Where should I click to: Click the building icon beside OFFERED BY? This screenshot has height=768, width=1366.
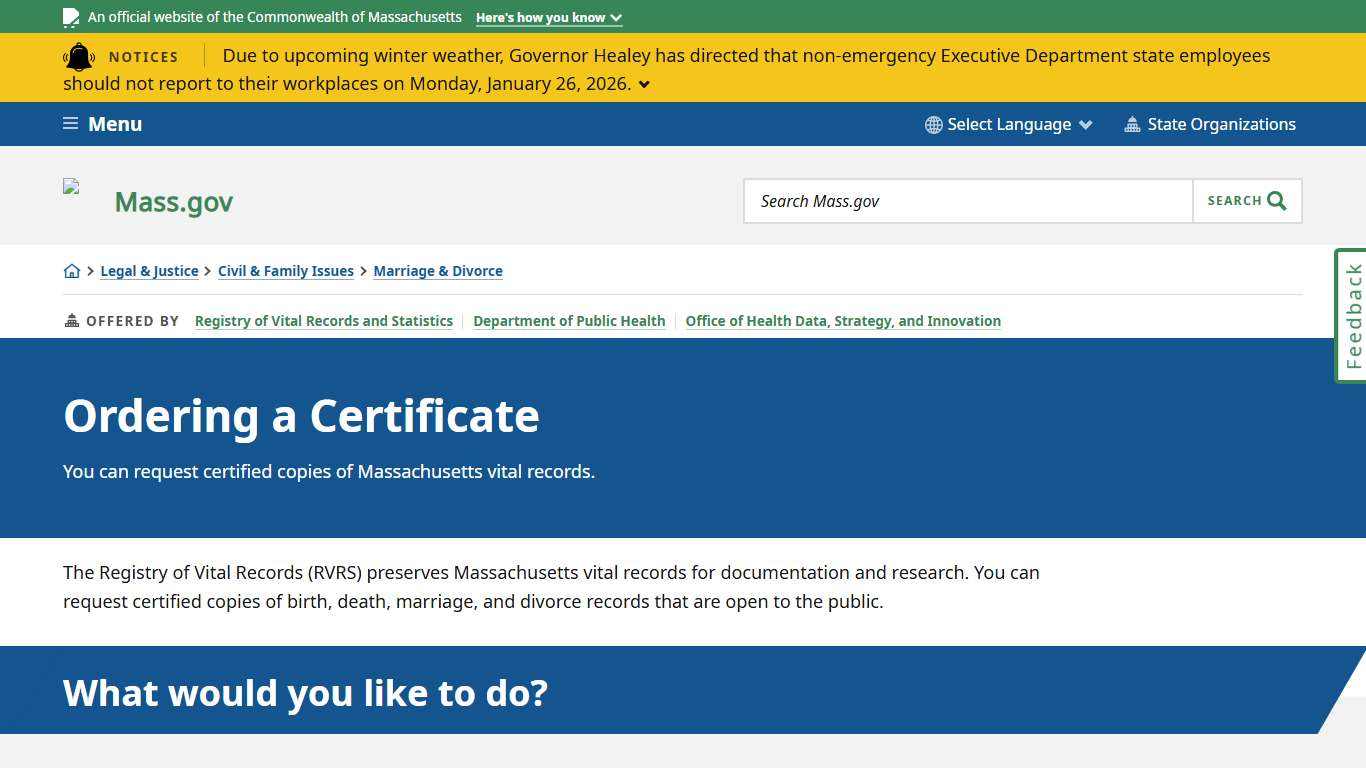pyautogui.click(x=71, y=320)
